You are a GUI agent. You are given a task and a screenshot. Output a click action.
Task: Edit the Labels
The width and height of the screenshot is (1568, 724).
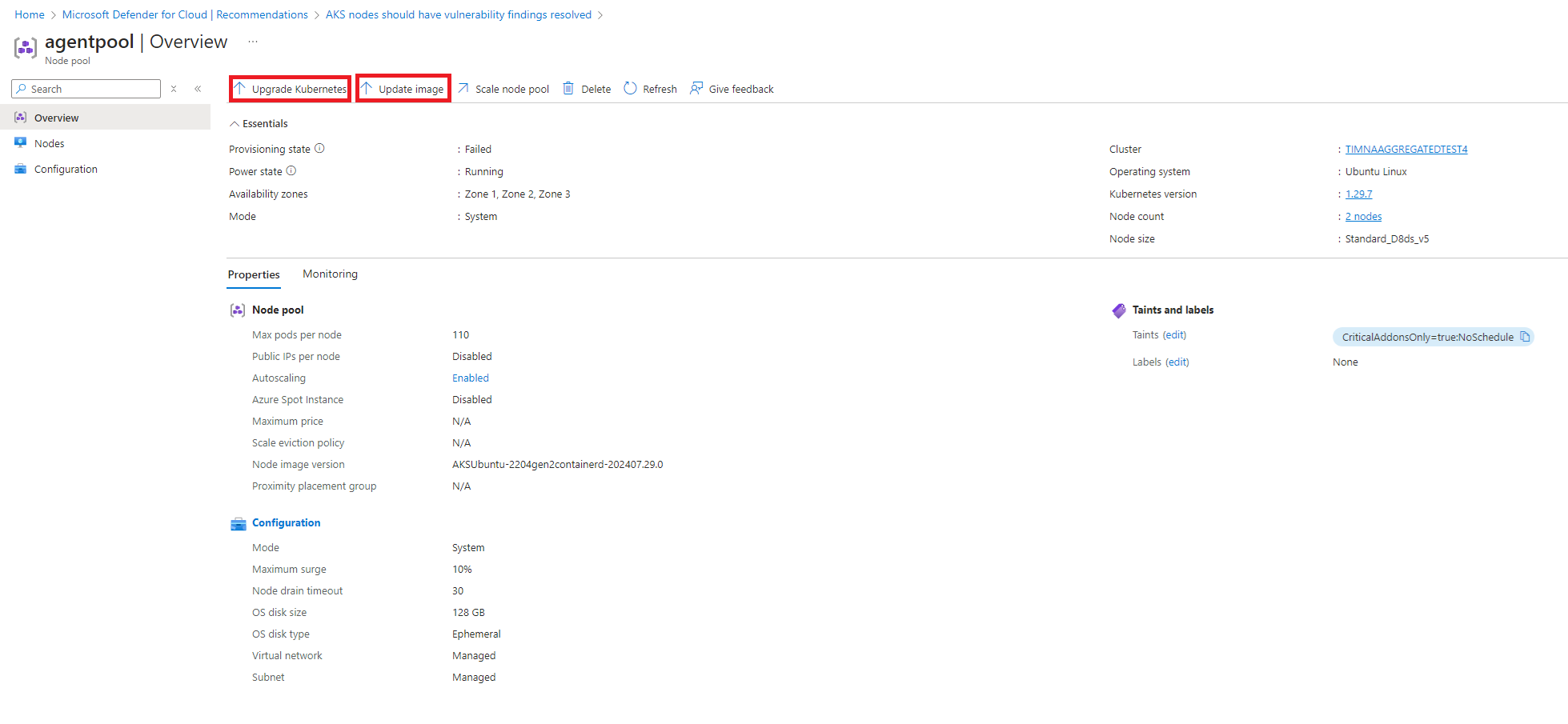click(x=1177, y=362)
